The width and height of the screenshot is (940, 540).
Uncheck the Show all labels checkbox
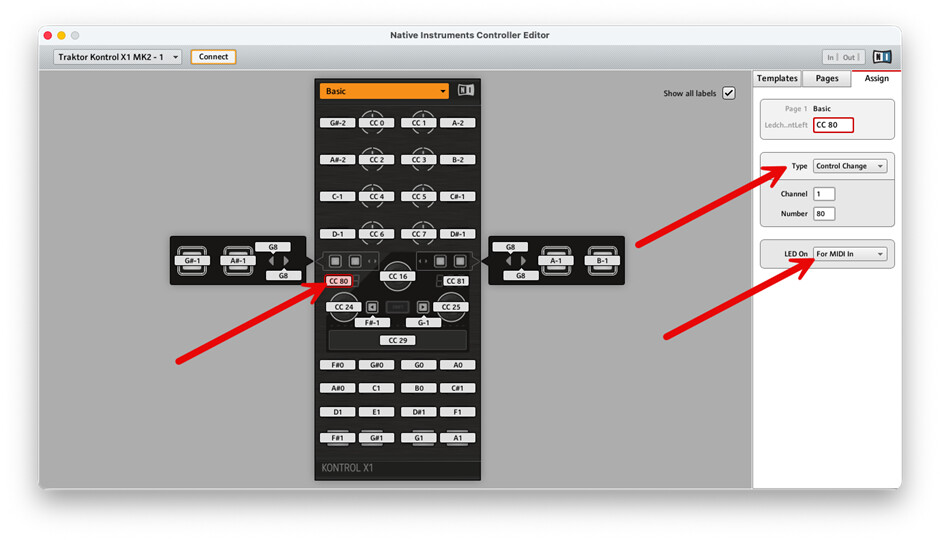[729, 93]
